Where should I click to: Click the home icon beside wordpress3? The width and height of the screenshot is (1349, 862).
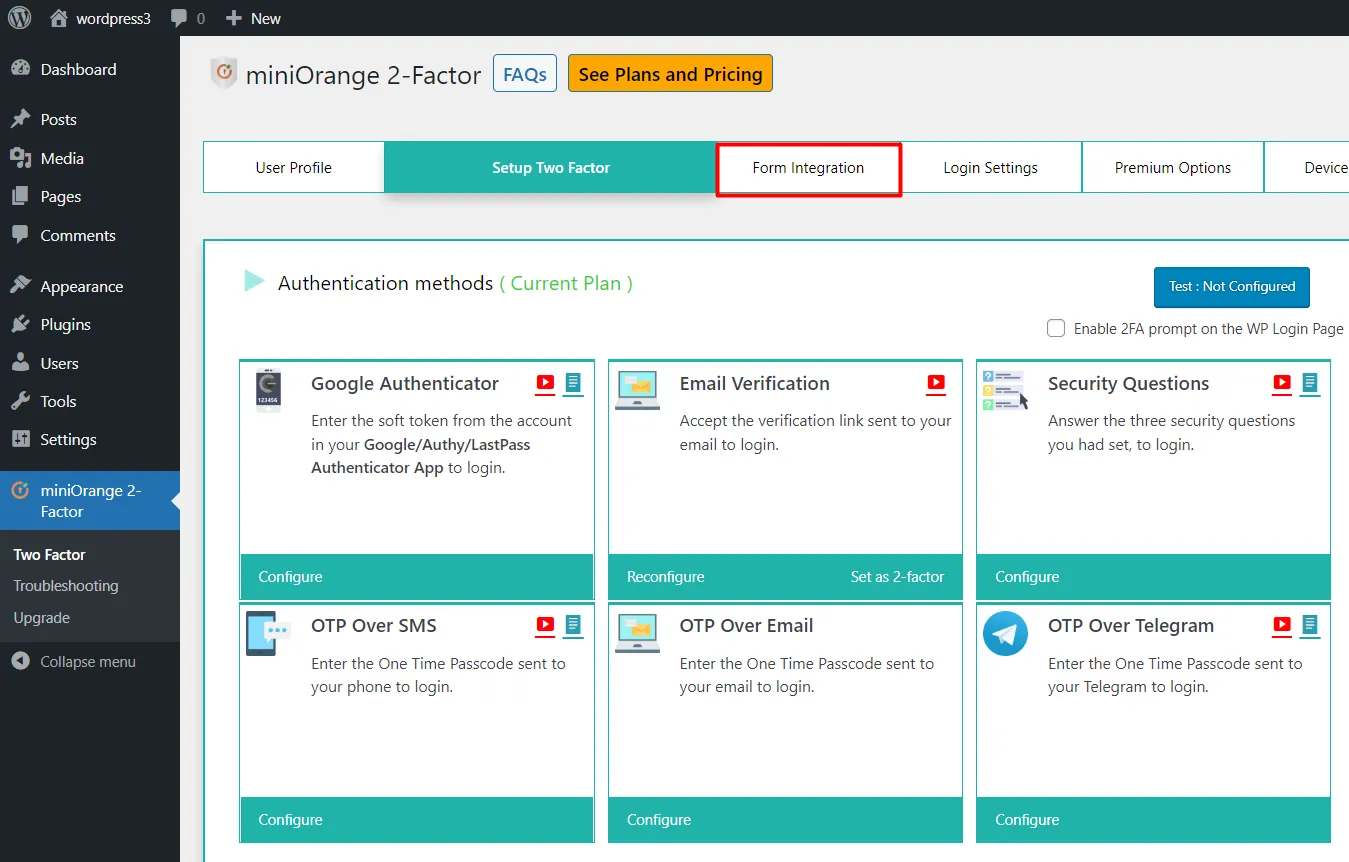59,18
